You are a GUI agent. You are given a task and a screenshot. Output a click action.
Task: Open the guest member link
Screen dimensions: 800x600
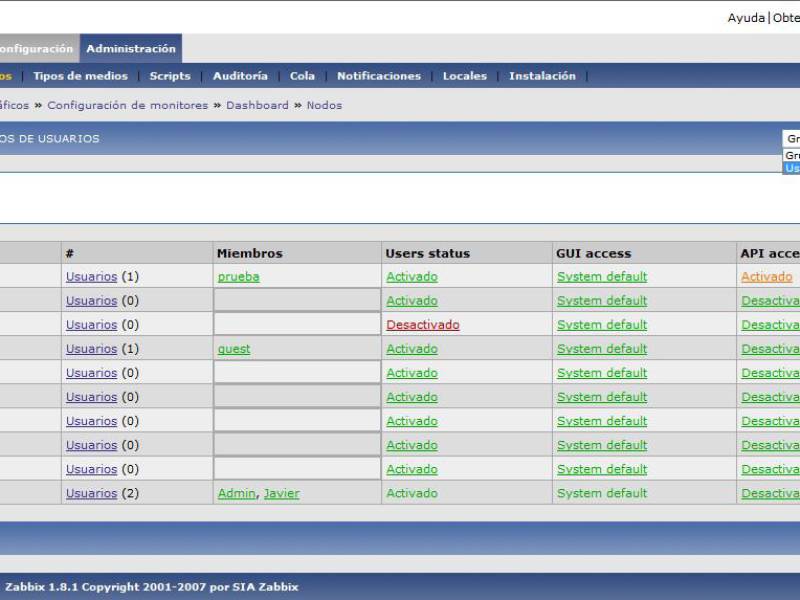pyautogui.click(x=234, y=349)
